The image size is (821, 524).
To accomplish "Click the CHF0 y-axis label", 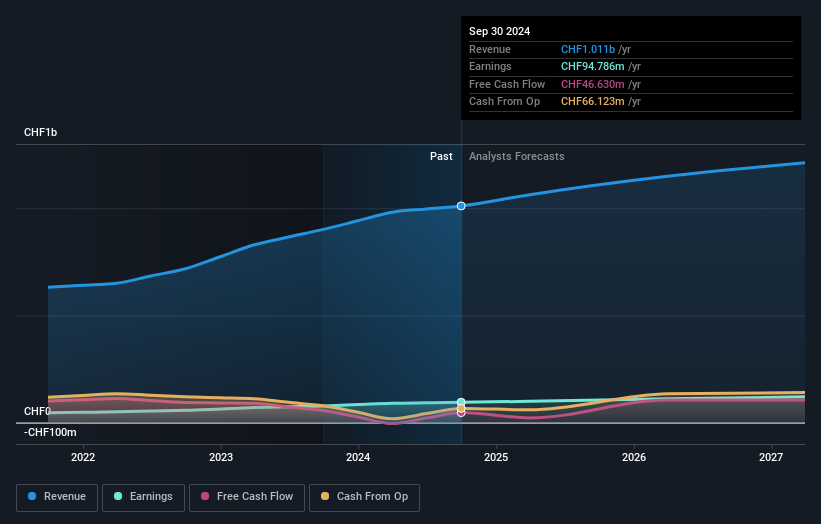I will click(x=37, y=411).
